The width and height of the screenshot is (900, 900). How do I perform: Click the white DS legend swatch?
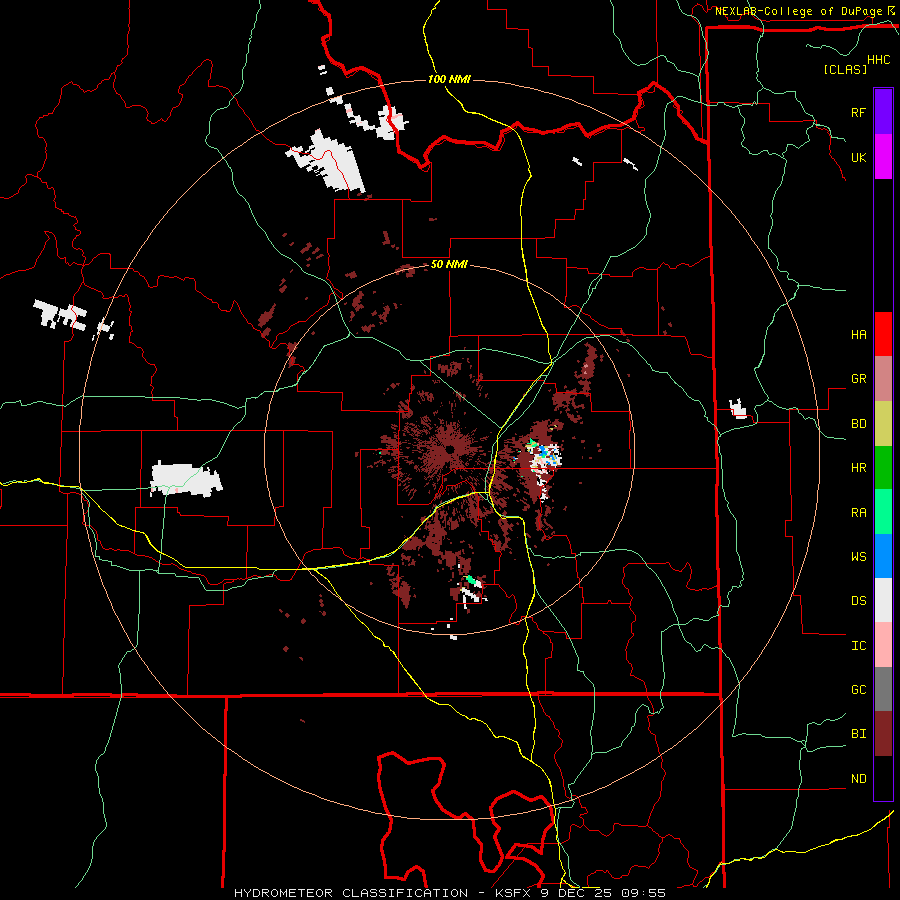pyautogui.click(x=883, y=600)
